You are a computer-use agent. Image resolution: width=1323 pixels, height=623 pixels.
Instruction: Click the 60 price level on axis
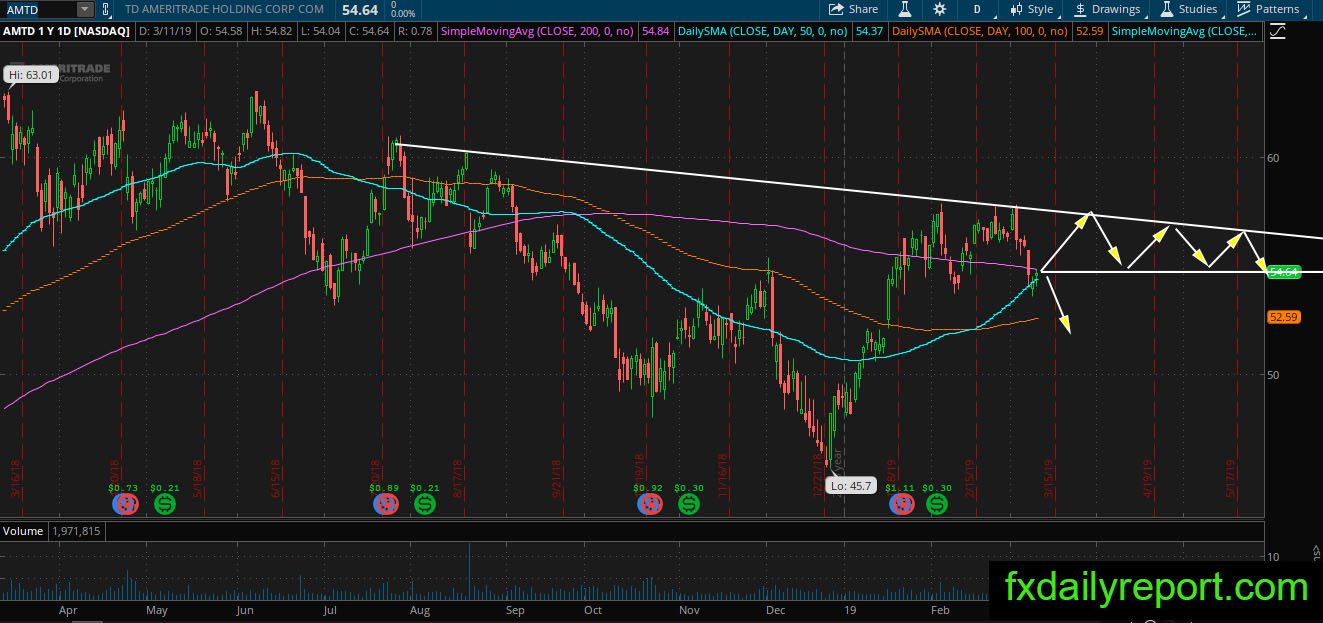tap(1273, 158)
